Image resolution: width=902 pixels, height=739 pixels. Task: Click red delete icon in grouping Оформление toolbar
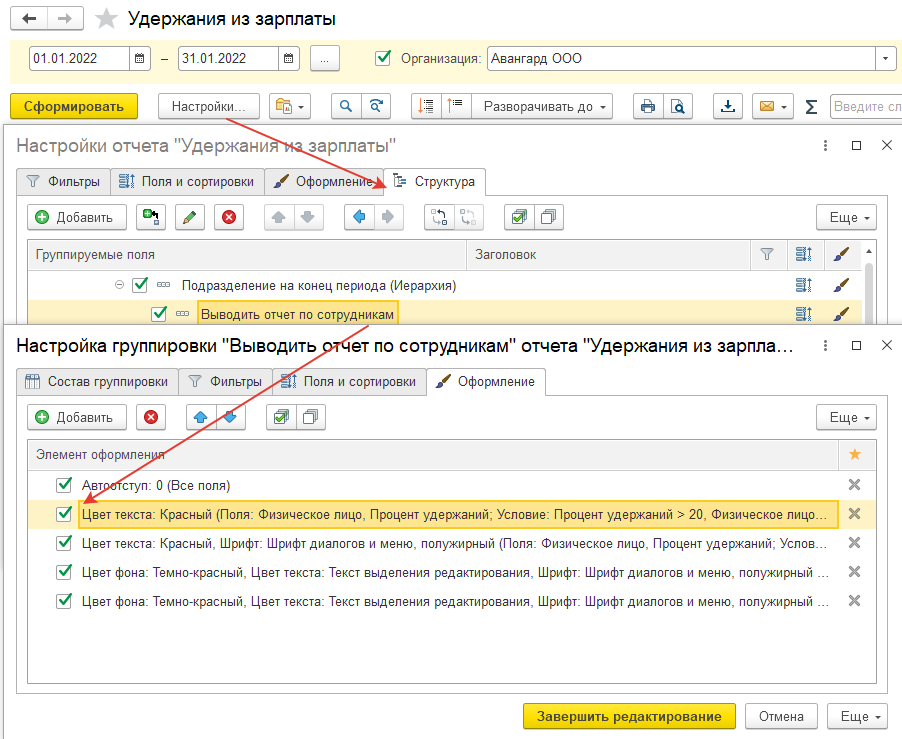[151, 417]
